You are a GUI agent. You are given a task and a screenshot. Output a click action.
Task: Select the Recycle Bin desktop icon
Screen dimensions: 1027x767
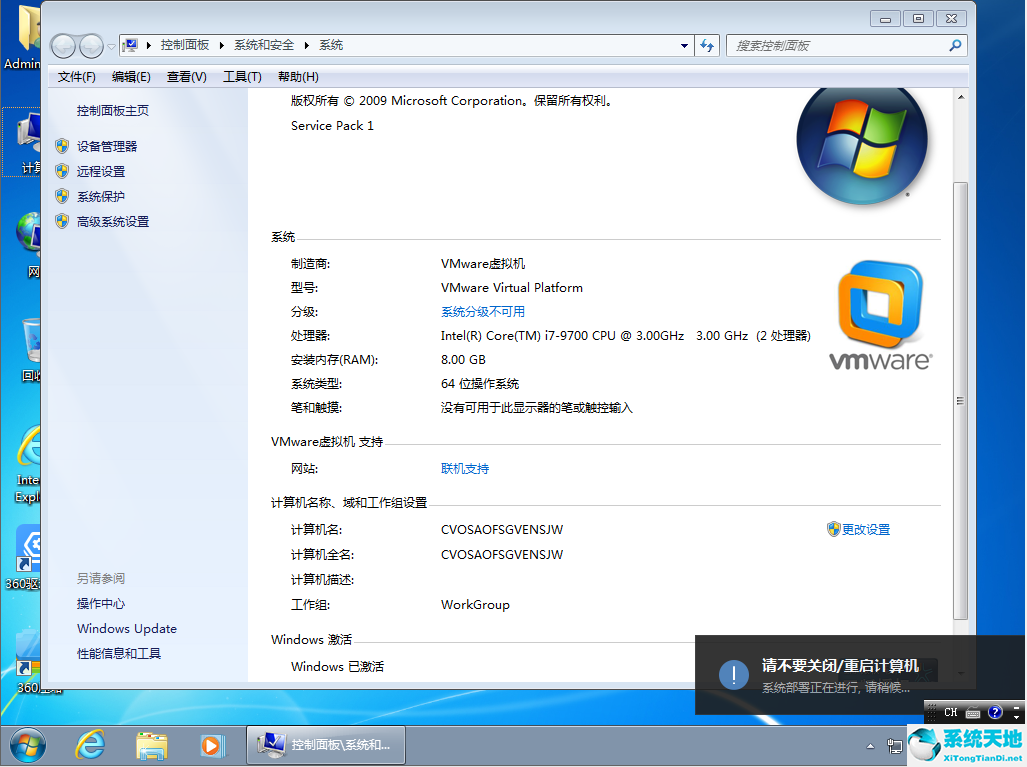(29, 350)
